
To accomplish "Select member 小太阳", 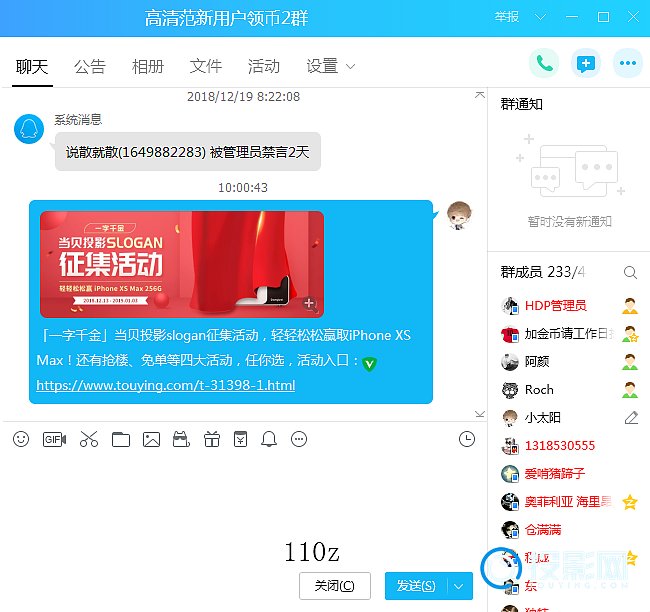I will tap(543, 418).
